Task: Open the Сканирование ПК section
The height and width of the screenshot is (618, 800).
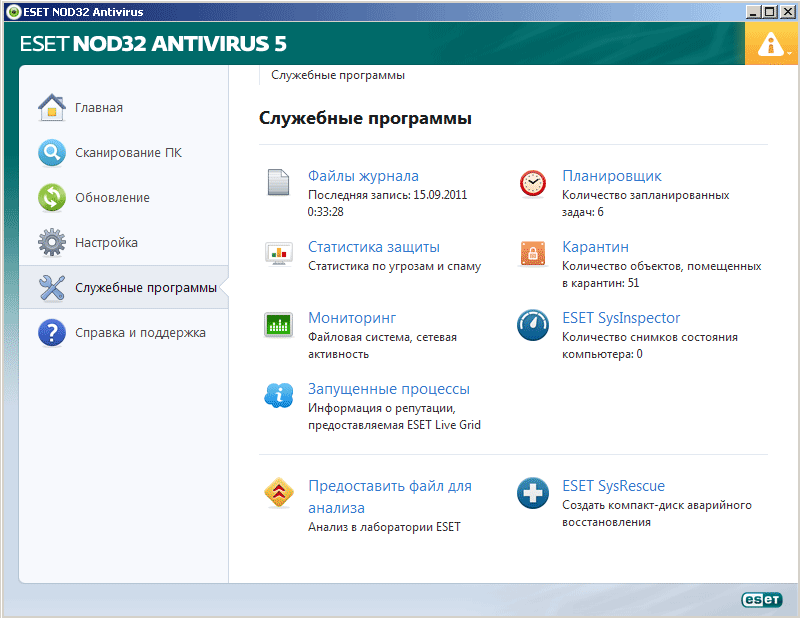Action: (x=128, y=153)
